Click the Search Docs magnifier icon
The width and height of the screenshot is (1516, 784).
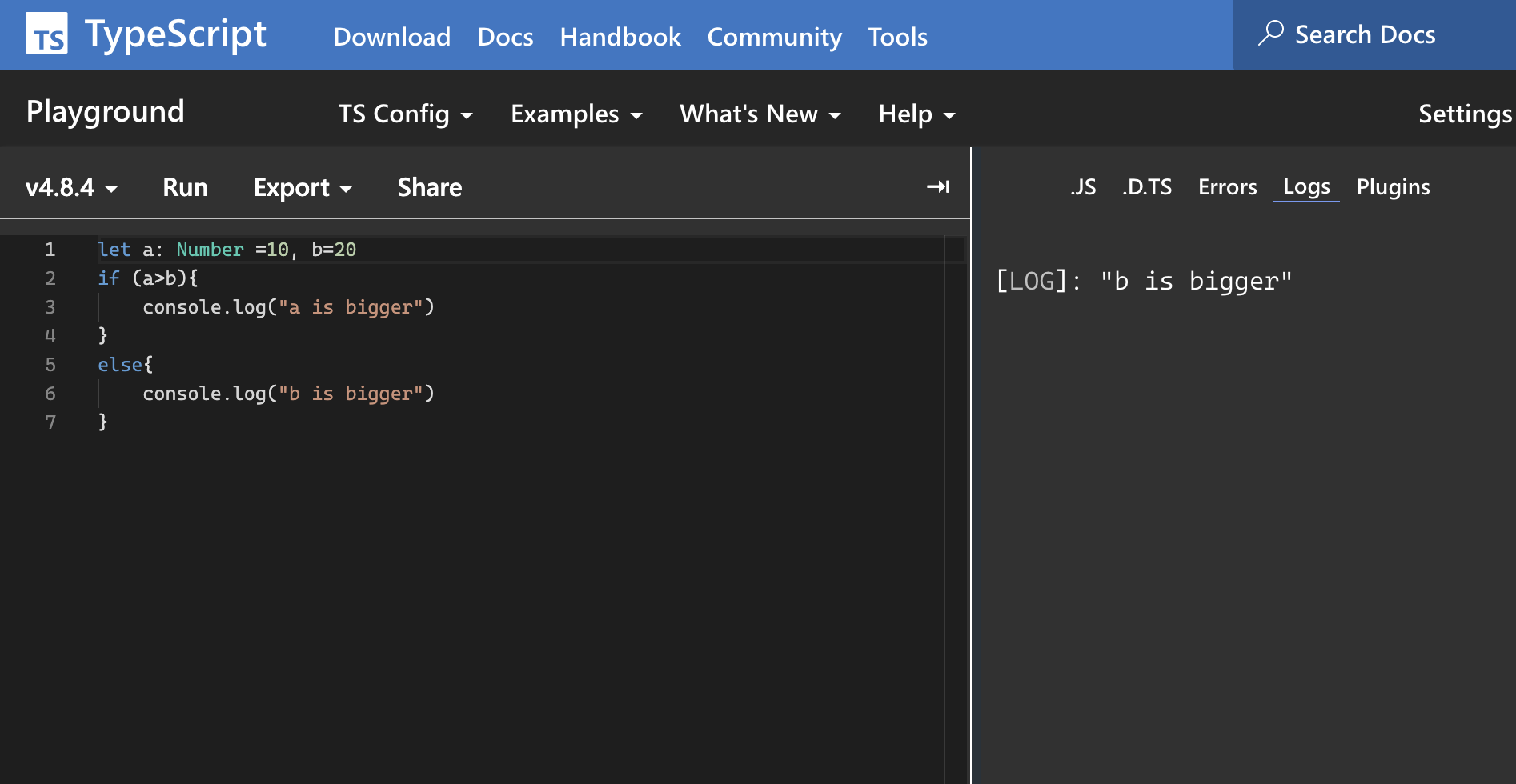[x=1270, y=34]
